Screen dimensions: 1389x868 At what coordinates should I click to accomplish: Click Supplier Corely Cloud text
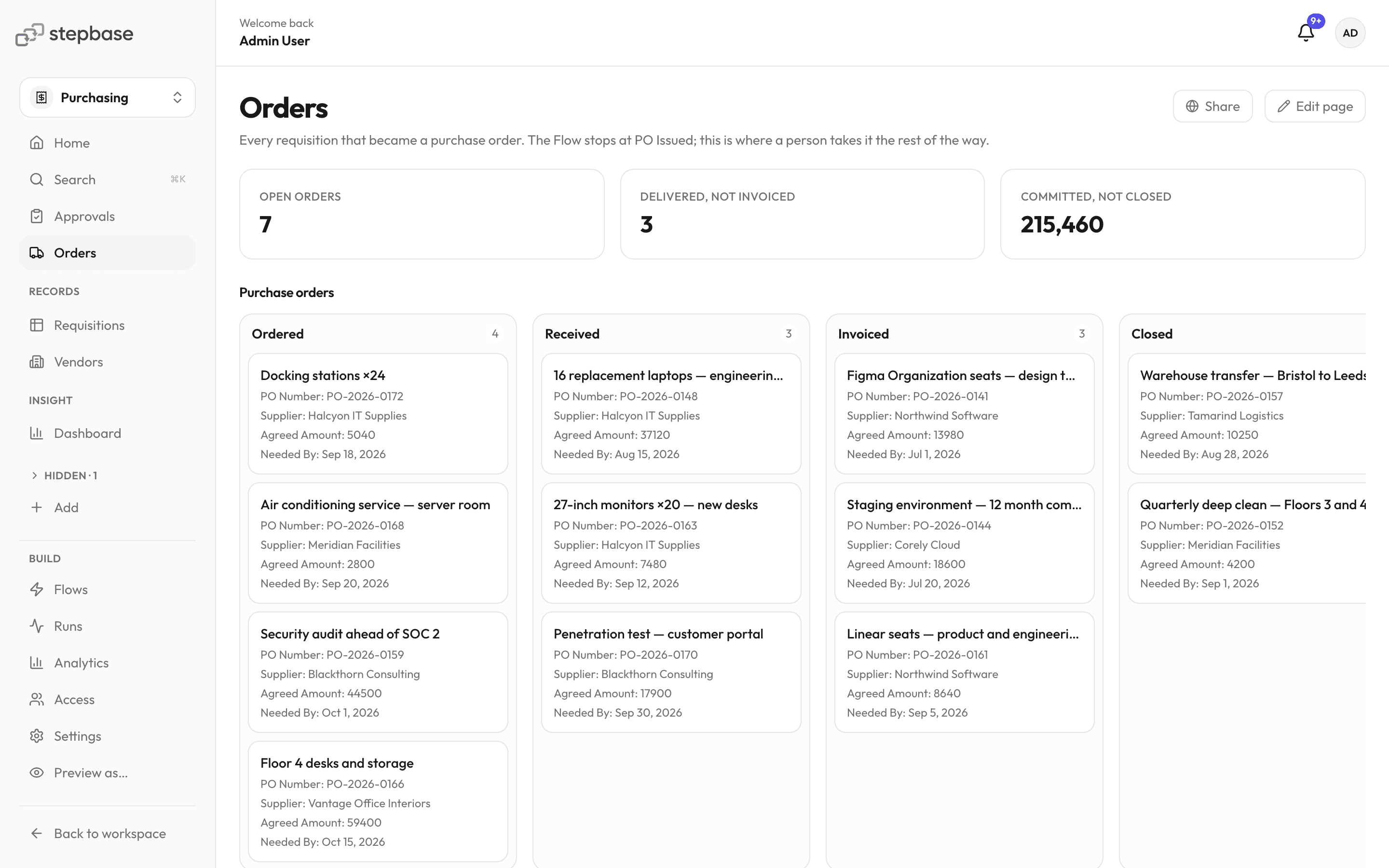pos(903,545)
